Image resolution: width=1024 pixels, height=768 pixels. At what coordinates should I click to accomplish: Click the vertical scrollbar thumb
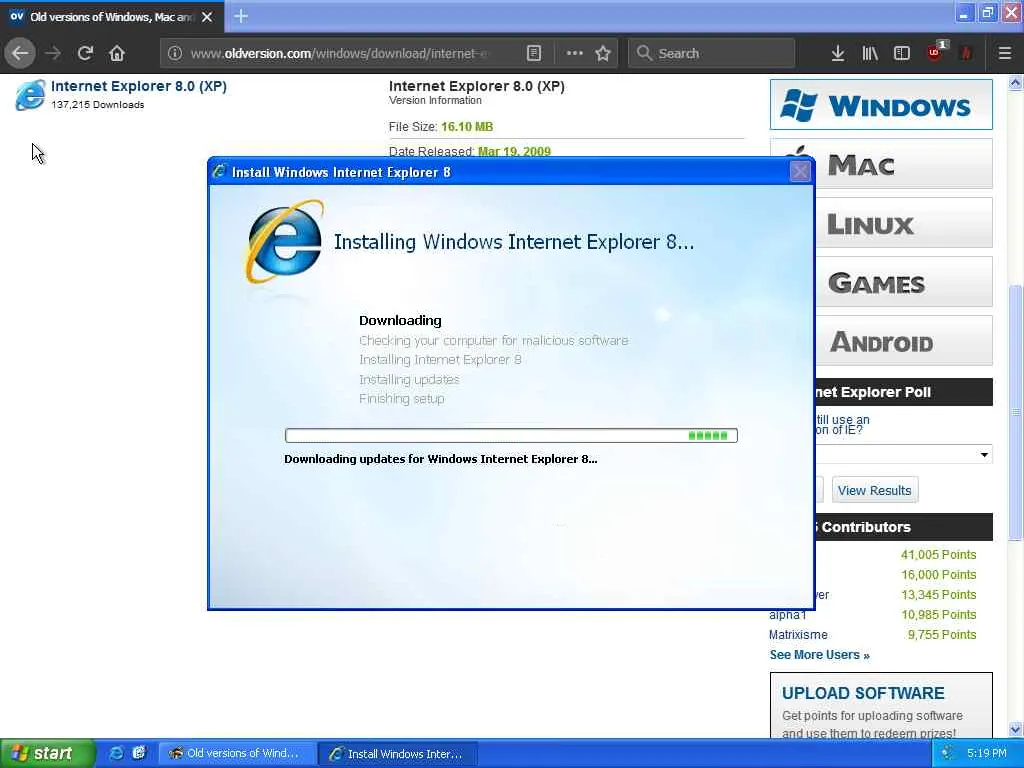1015,413
